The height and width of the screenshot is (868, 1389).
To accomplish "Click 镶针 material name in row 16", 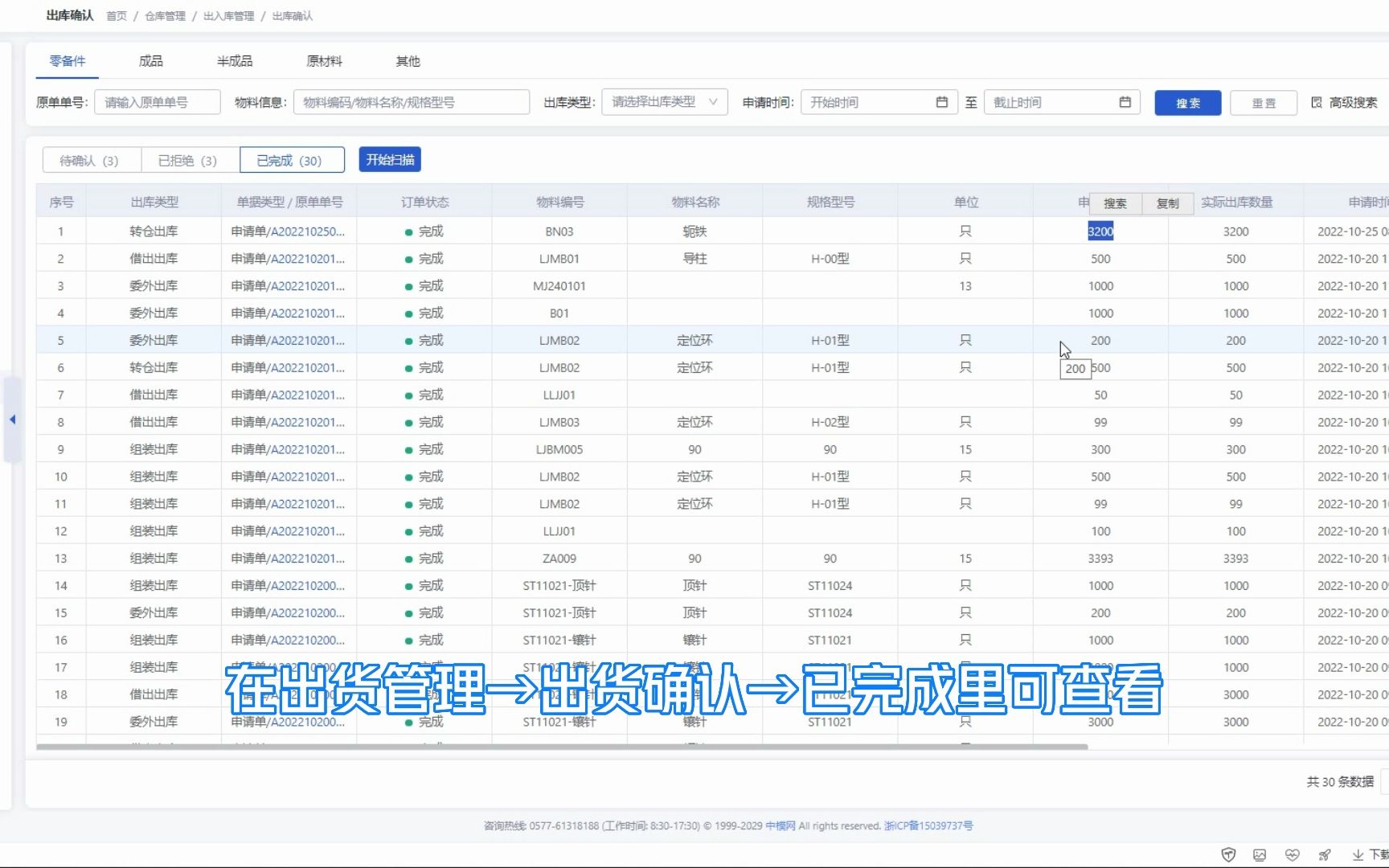I will tap(694, 641).
